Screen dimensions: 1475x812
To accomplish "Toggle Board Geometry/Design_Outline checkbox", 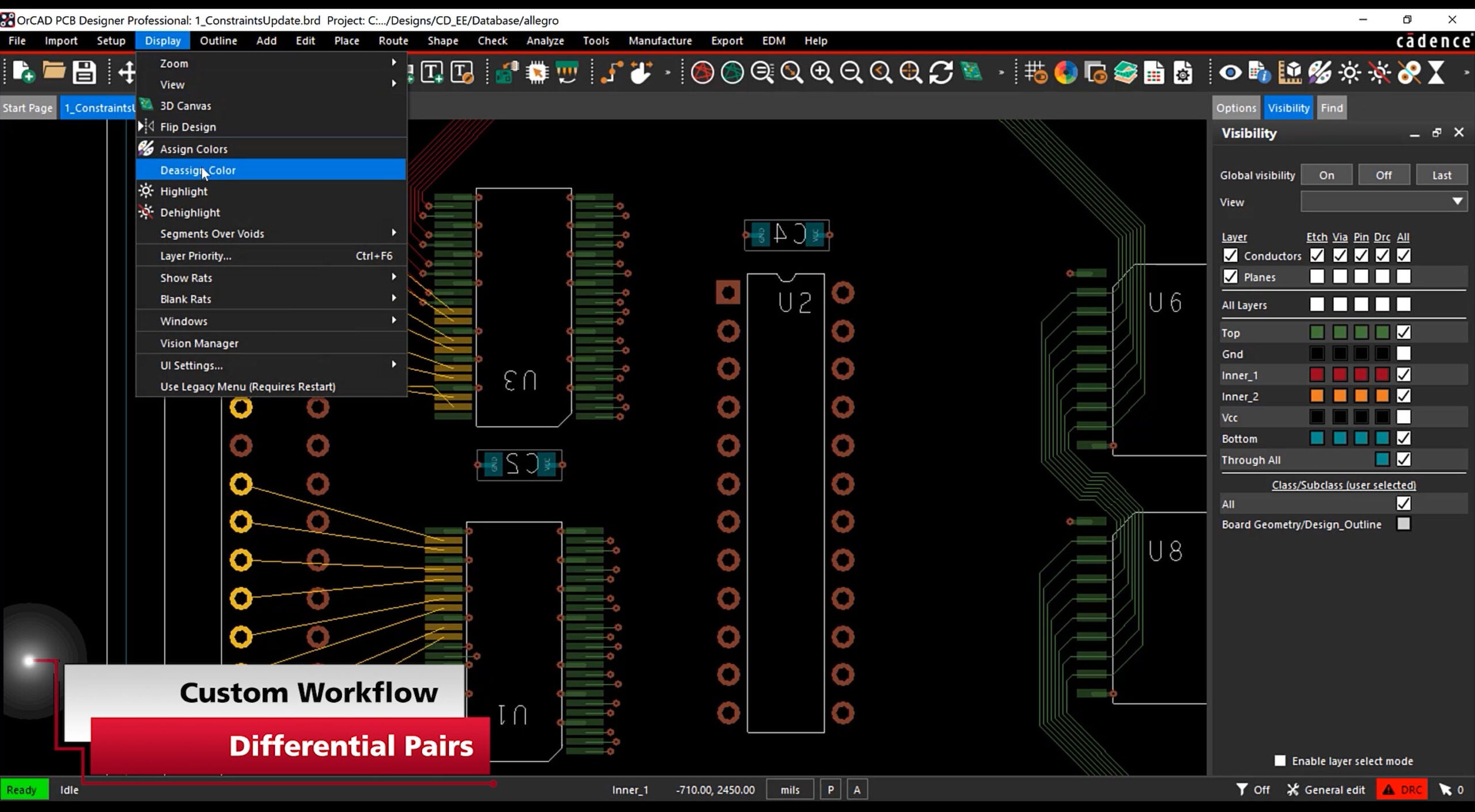I will pos(1404,524).
